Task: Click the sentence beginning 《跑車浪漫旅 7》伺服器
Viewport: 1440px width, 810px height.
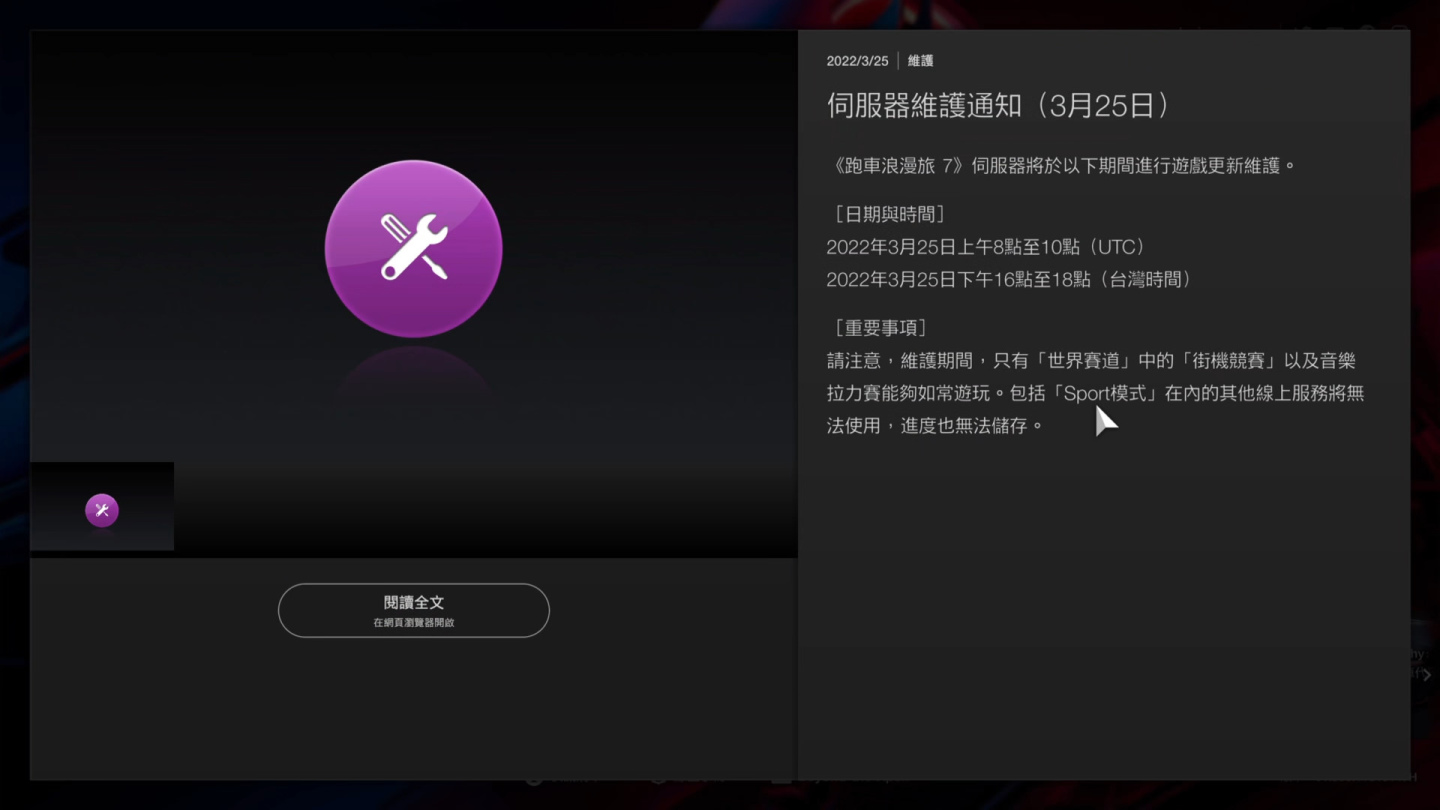Action: (x=1062, y=166)
